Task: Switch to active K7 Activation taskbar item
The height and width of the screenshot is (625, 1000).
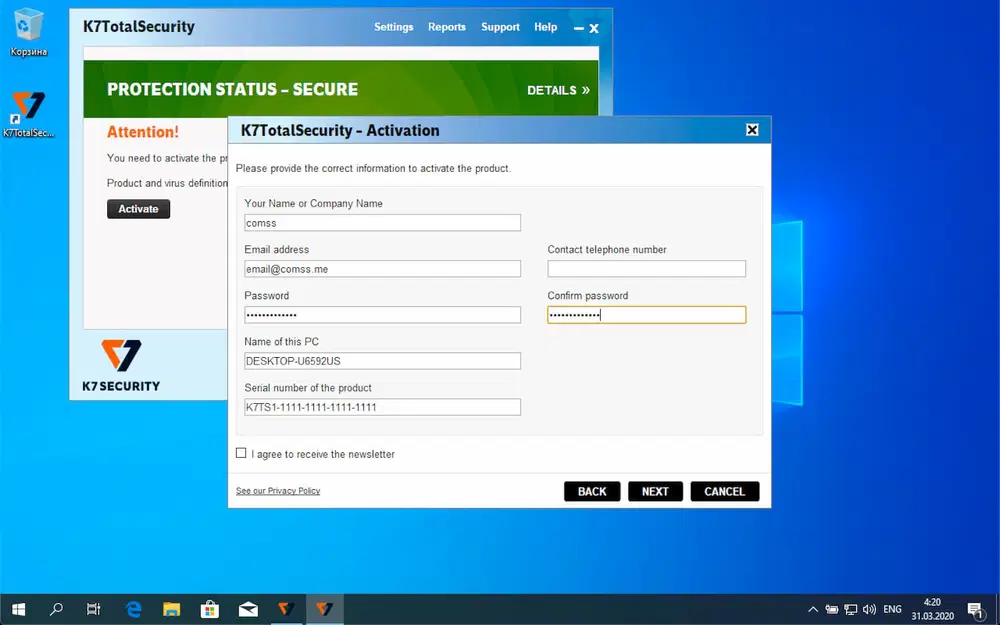Action: click(x=325, y=609)
